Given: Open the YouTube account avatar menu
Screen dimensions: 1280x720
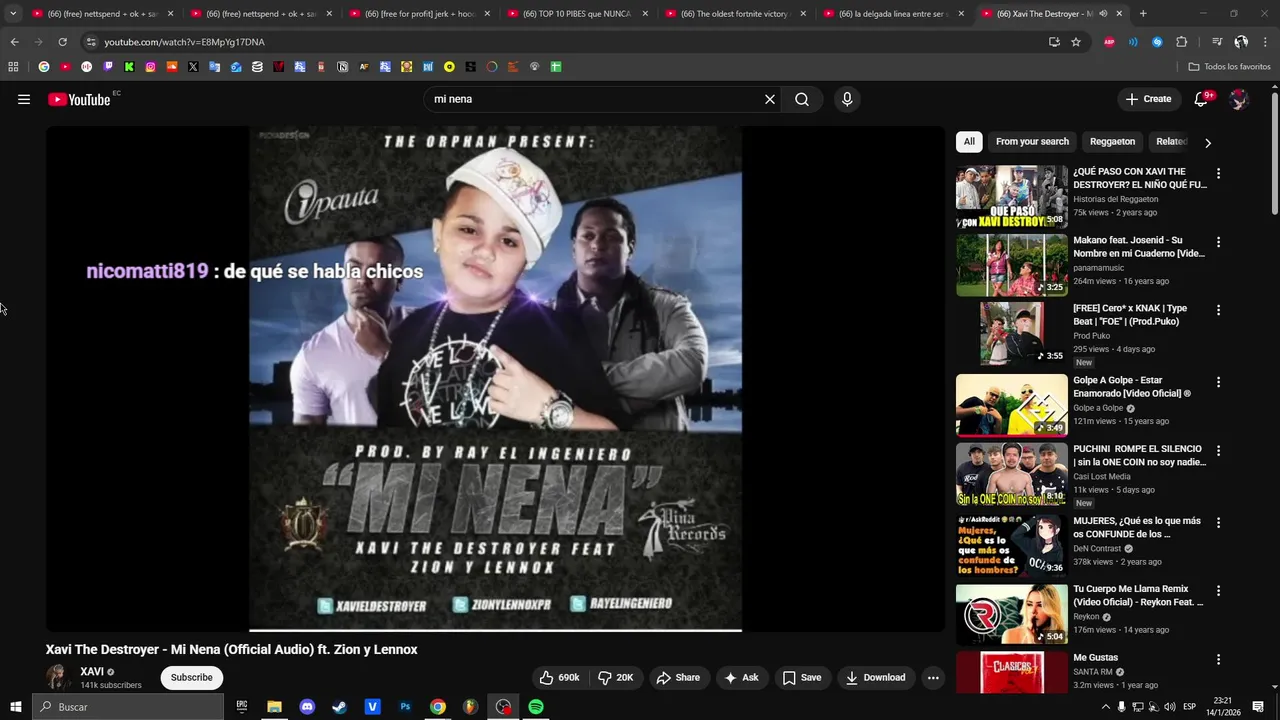Looking at the screenshot, I should click(1239, 99).
